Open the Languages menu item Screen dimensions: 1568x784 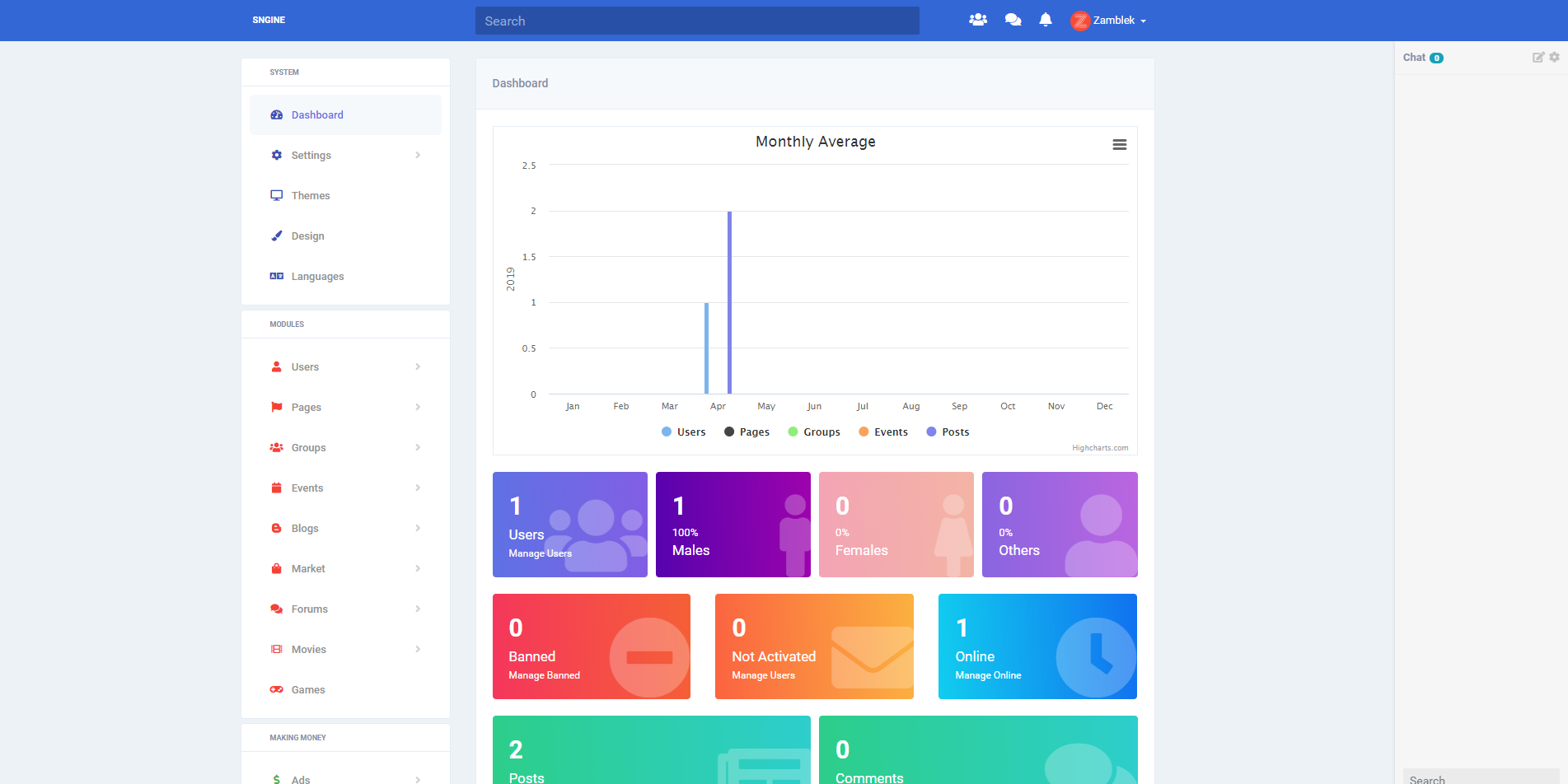[x=345, y=277]
